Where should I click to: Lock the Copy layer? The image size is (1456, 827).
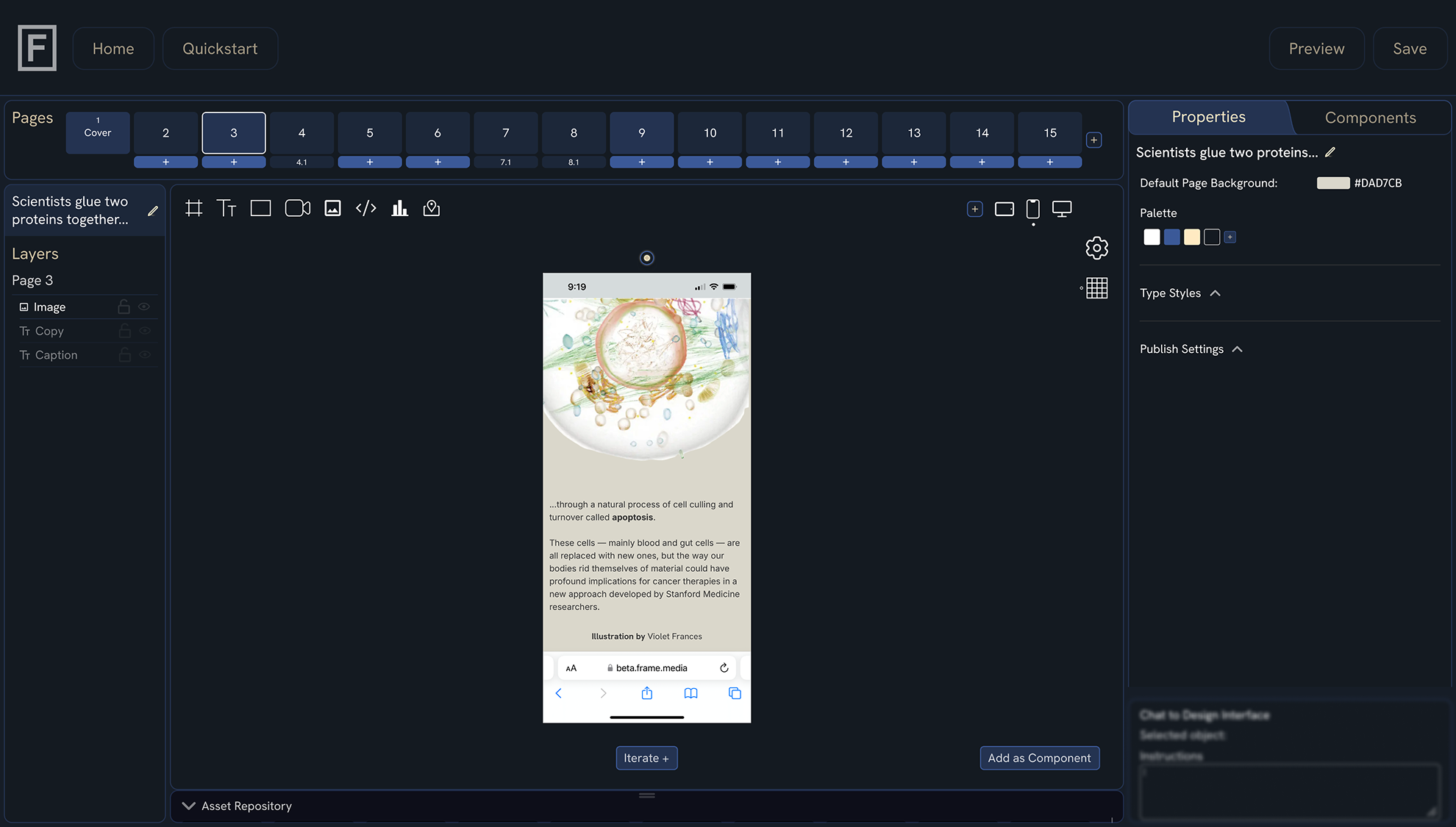coord(124,331)
